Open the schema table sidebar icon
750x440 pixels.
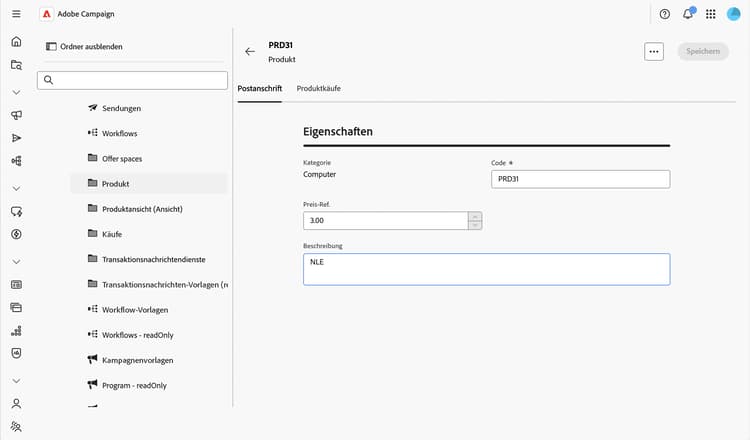pos(16,285)
